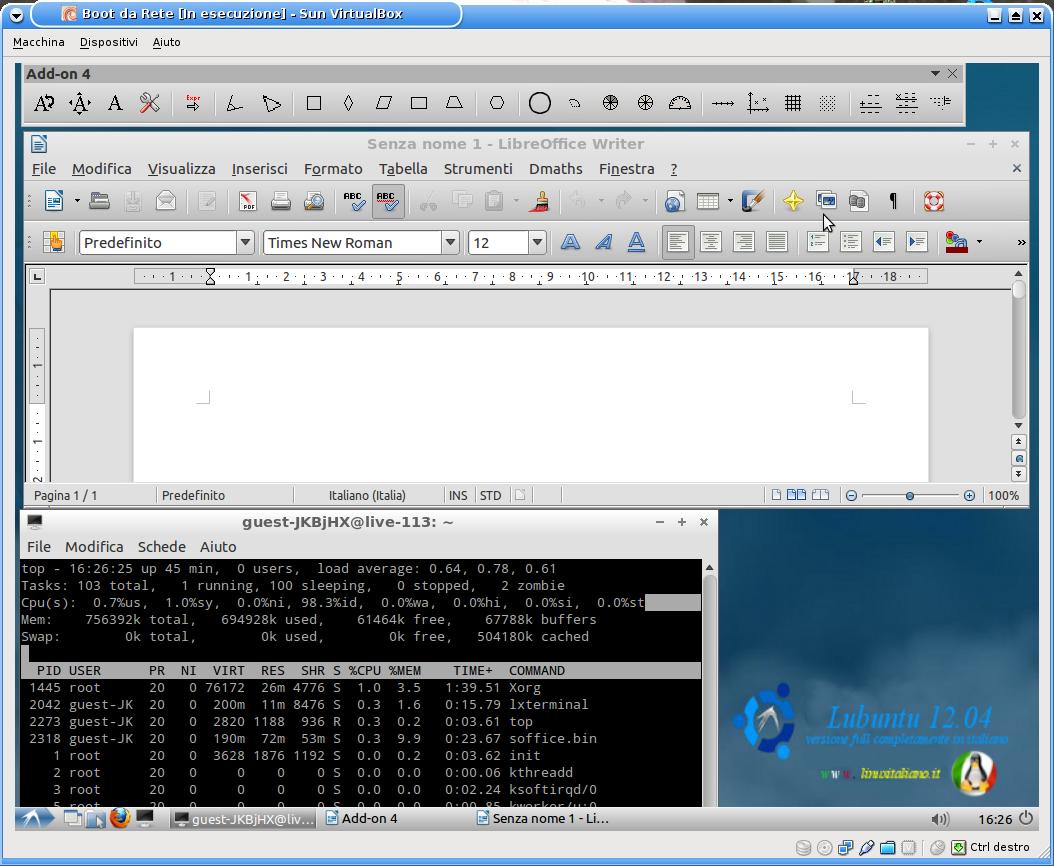Screen dimensions: 1054x866
Task: Click the grid icon in Add-on 4 toolbar
Action: click(x=793, y=103)
